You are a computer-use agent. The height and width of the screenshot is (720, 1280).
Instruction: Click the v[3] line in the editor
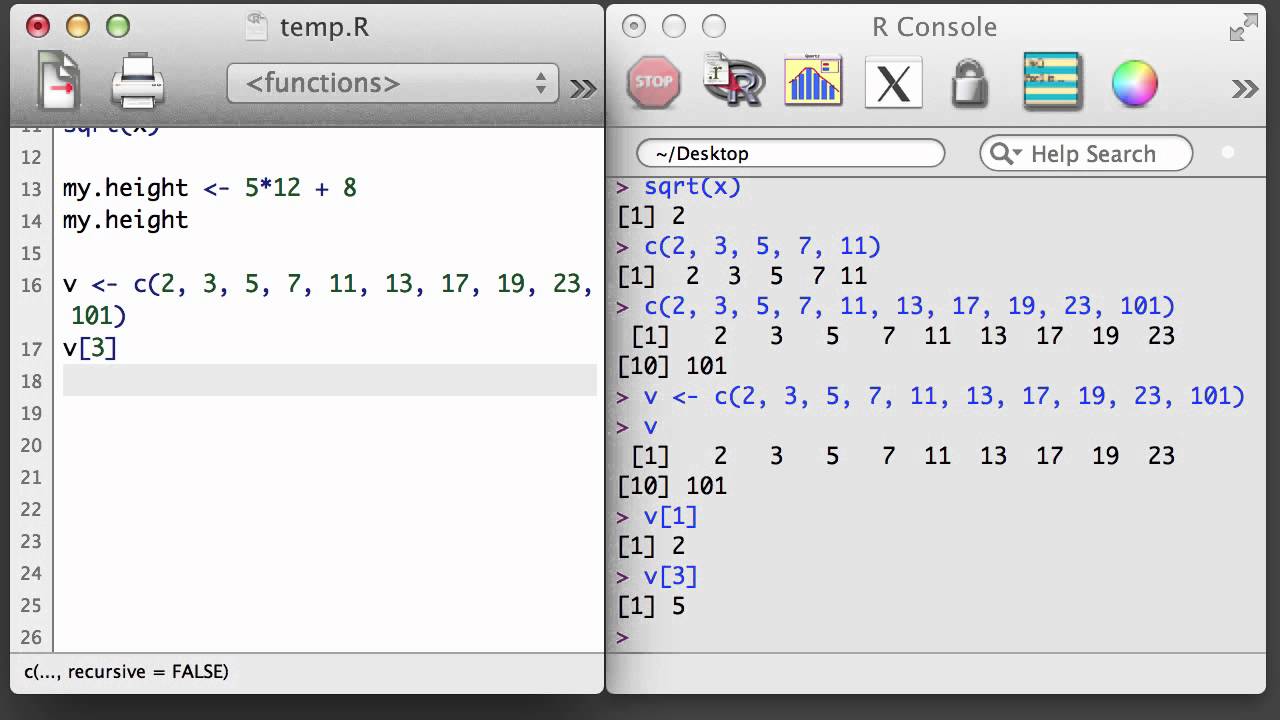pyautogui.click(x=90, y=347)
